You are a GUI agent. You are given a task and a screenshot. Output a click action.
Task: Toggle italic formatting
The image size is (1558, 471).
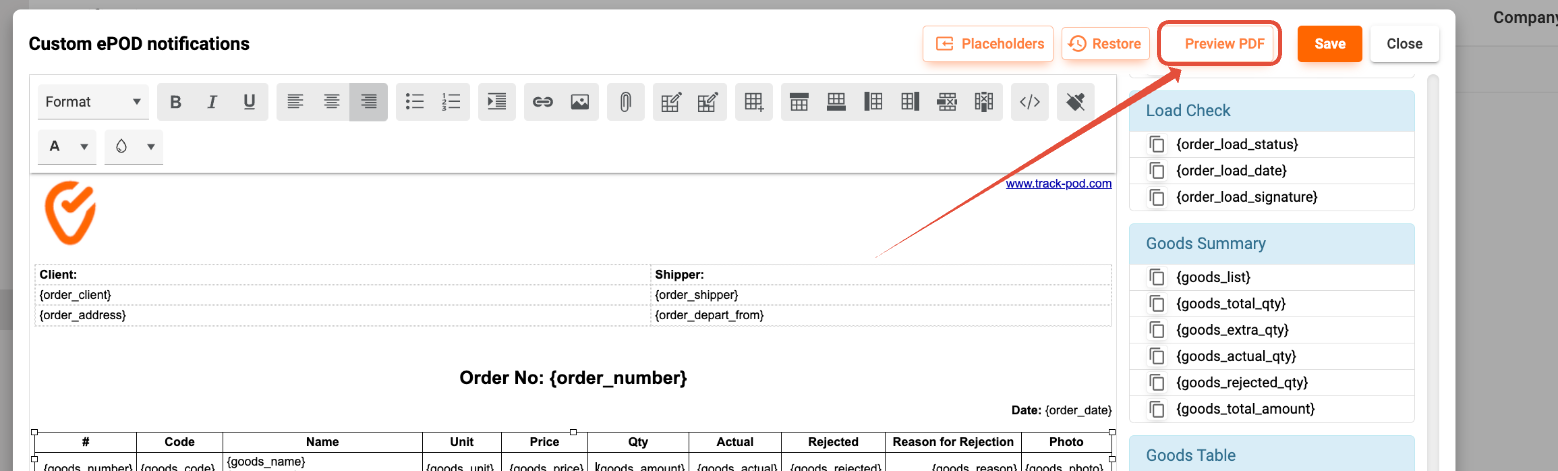coord(212,102)
